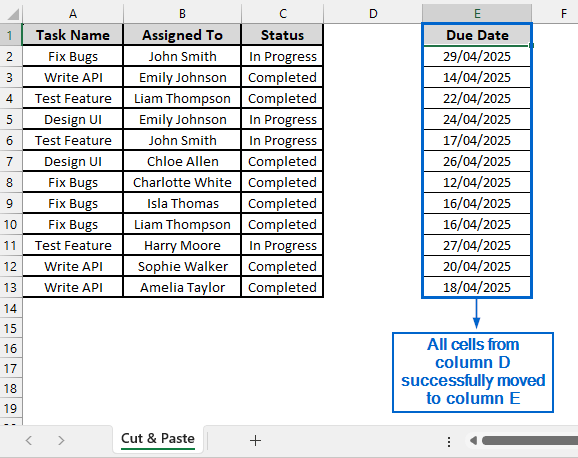578x458 pixels.
Task: Select the Charlotte White cell
Action: 182,182
